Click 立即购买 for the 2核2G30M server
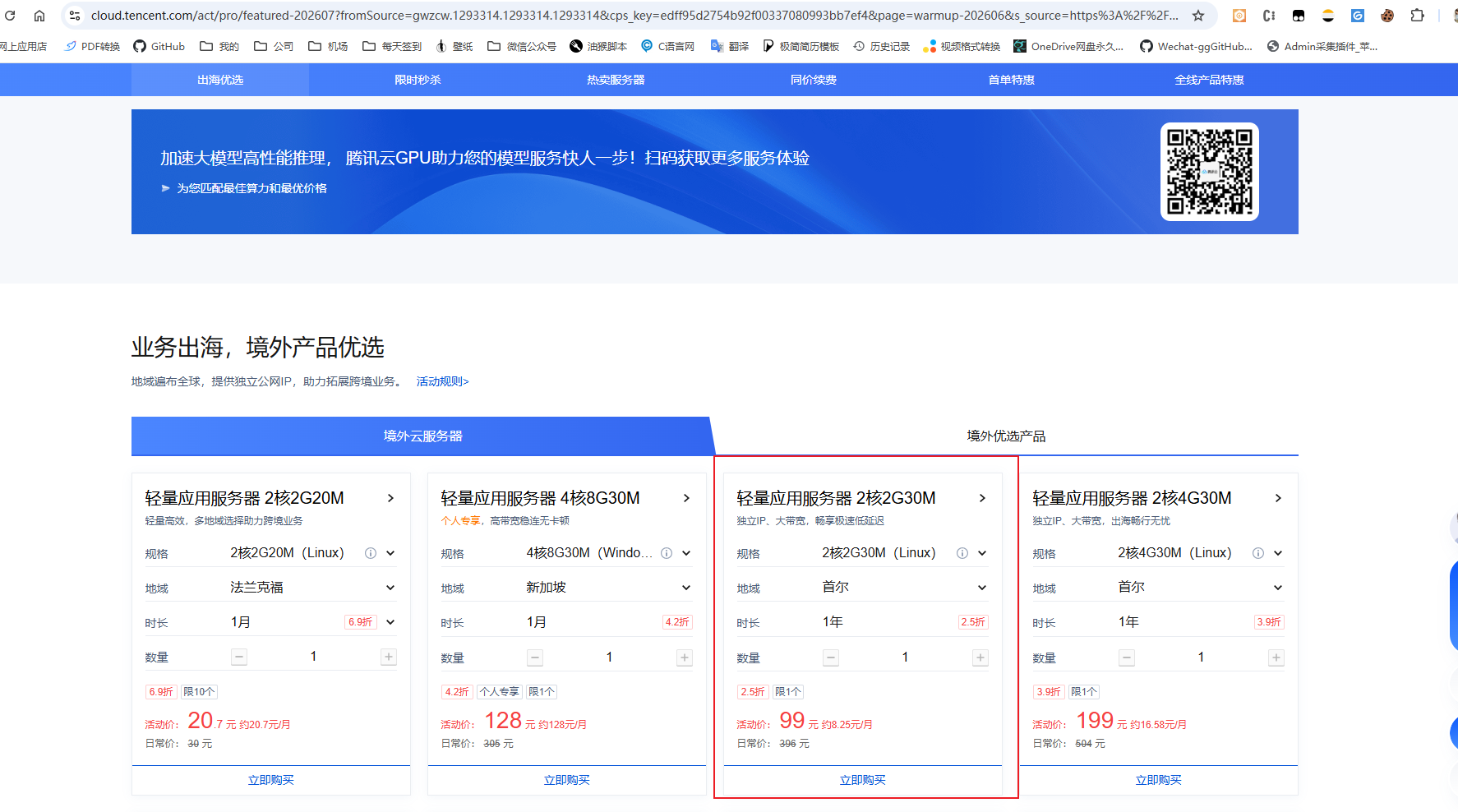Viewport: 1458px width, 812px height. [863, 780]
